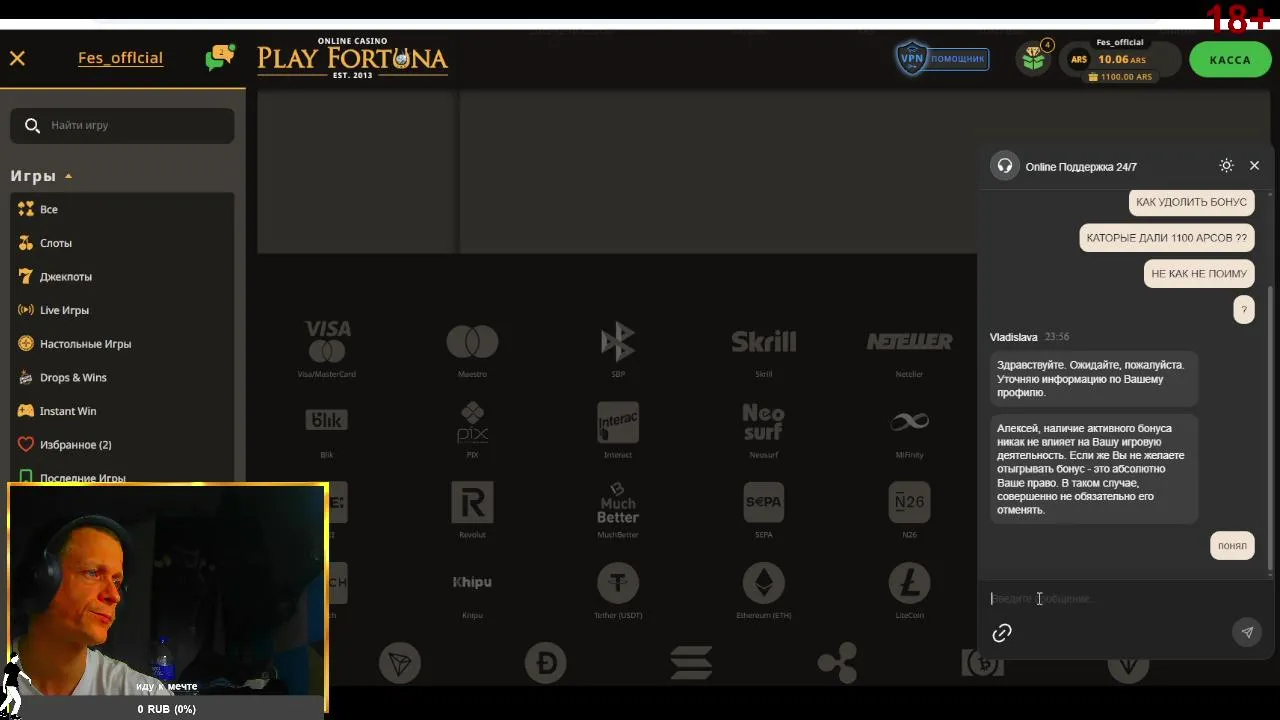This screenshot has height=720, width=1280.
Task: Click the chat conversation scrollbar
Action: tap(1270, 430)
